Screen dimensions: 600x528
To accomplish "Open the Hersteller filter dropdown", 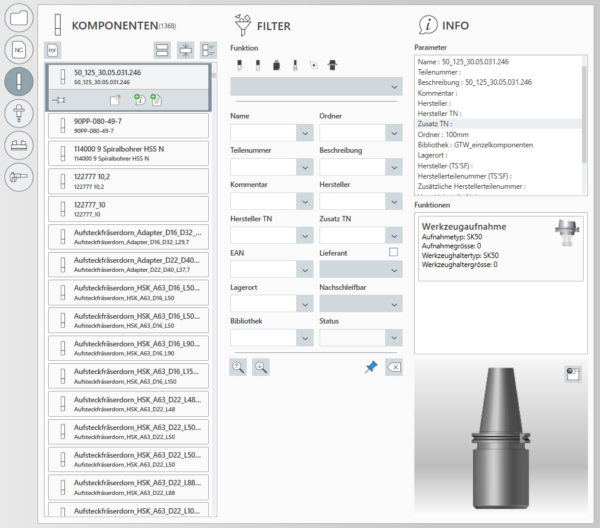I will click(394, 201).
